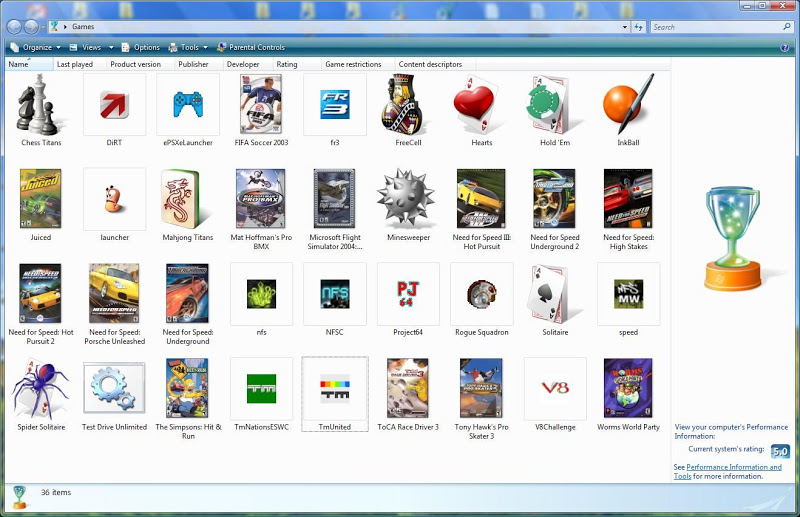This screenshot has width=800, height=517.
Task: Click the Games breadcrumb in address bar
Action: 83,27
